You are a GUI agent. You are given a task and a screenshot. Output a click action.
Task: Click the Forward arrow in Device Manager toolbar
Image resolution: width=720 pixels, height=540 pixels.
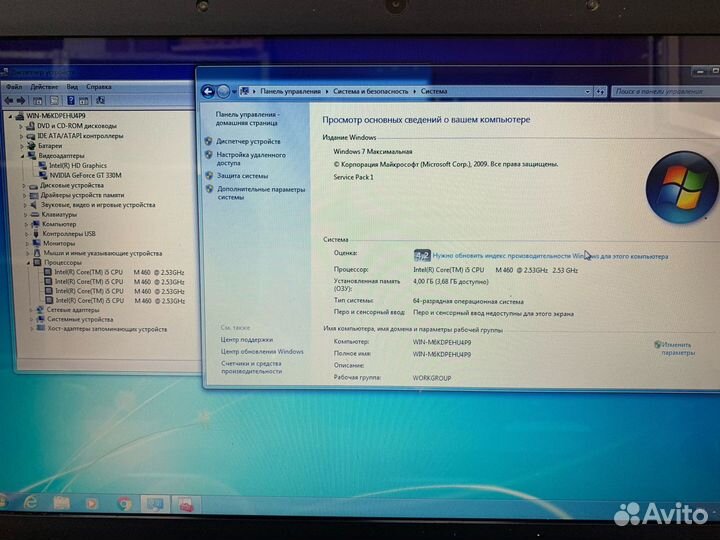(21, 100)
